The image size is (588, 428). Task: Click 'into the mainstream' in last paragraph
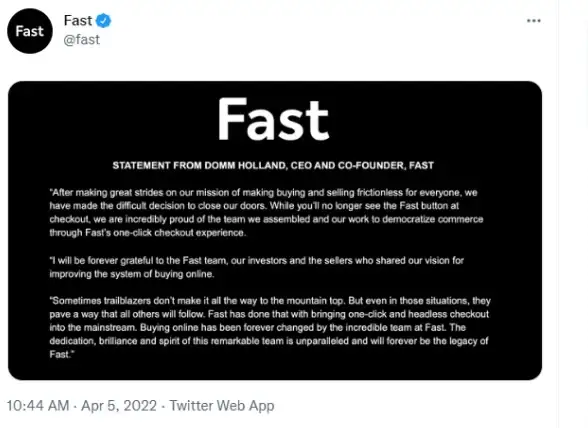tap(93, 327)
